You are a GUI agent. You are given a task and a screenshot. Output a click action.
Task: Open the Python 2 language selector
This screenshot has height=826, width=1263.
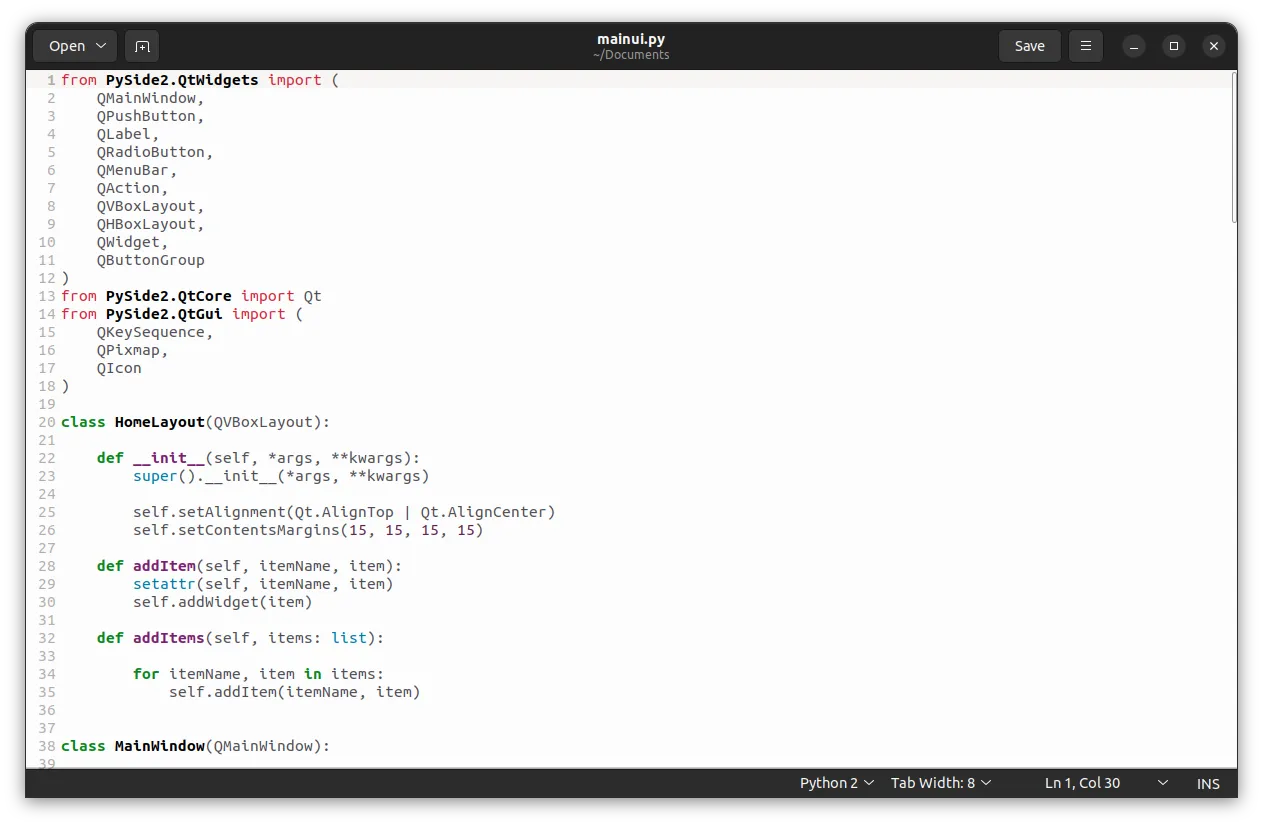[x=836, y=783]
